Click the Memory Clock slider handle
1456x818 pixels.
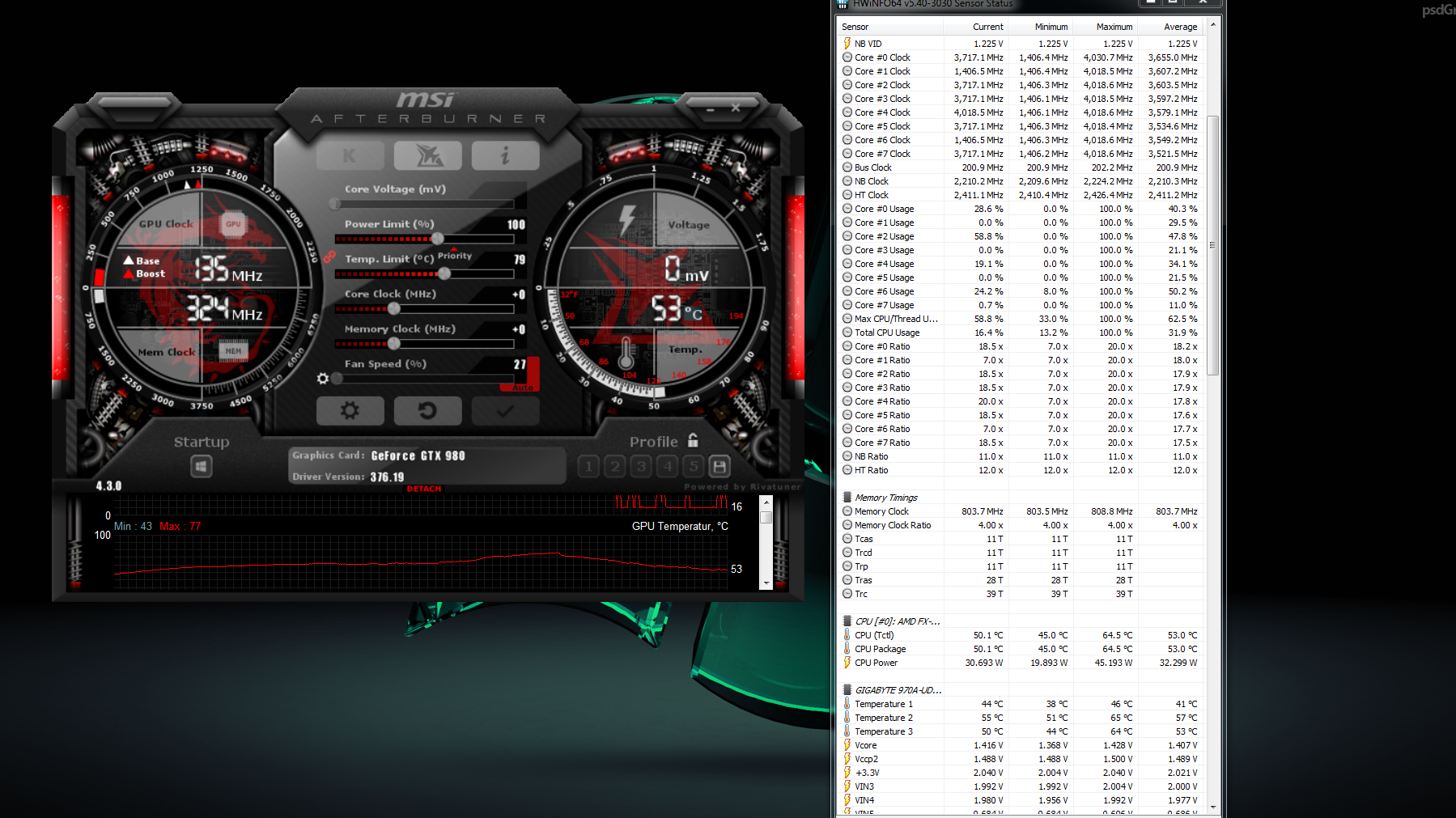pos(393,343)
